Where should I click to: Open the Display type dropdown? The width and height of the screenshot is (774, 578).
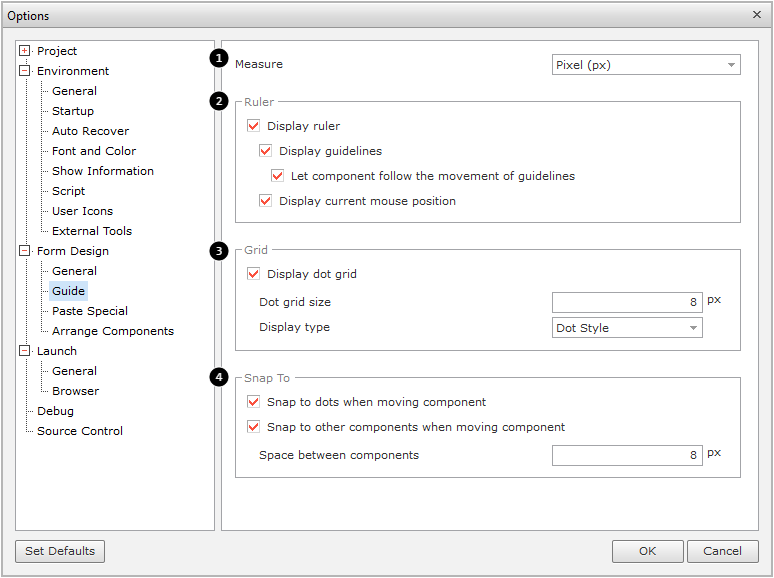pyautogui.click(x=627, y=328)
